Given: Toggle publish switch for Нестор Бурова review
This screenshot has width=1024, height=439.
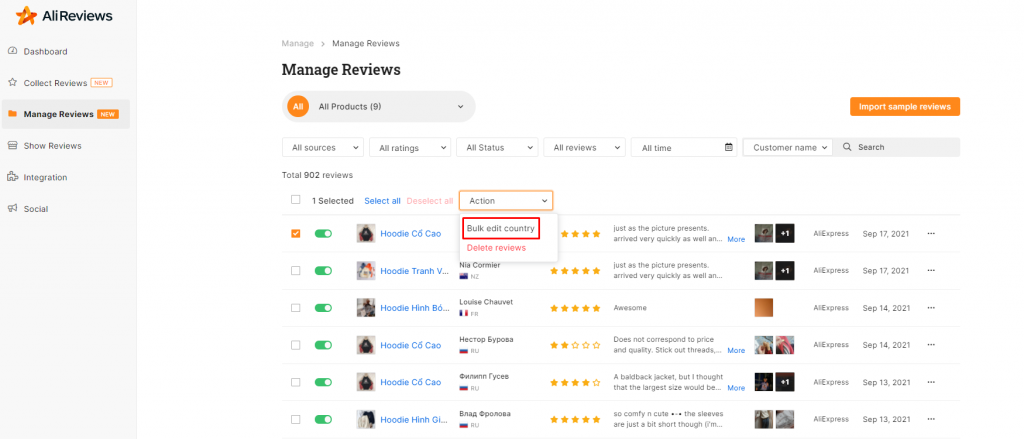Looking at the screenshot, I should [x=323, y=345].
